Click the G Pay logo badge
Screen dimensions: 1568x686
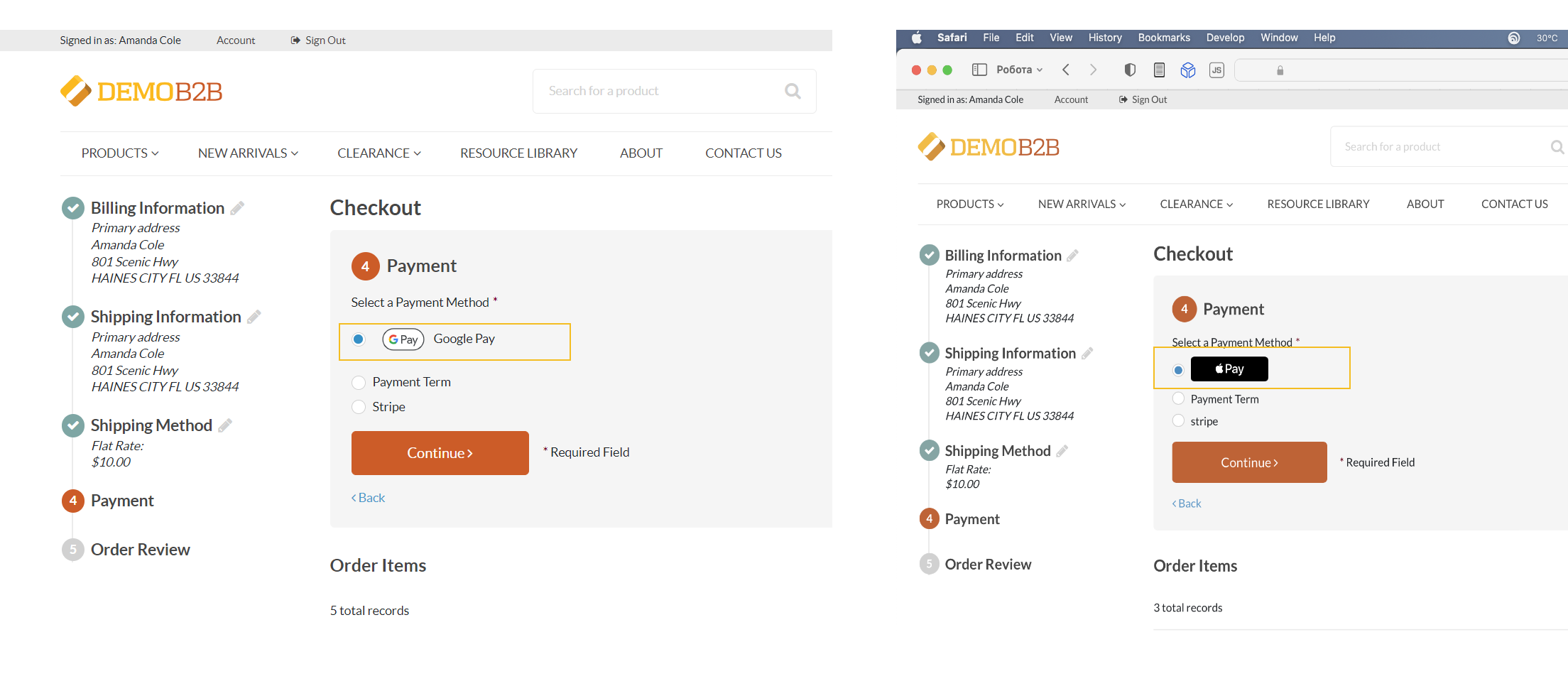(403, 339)
